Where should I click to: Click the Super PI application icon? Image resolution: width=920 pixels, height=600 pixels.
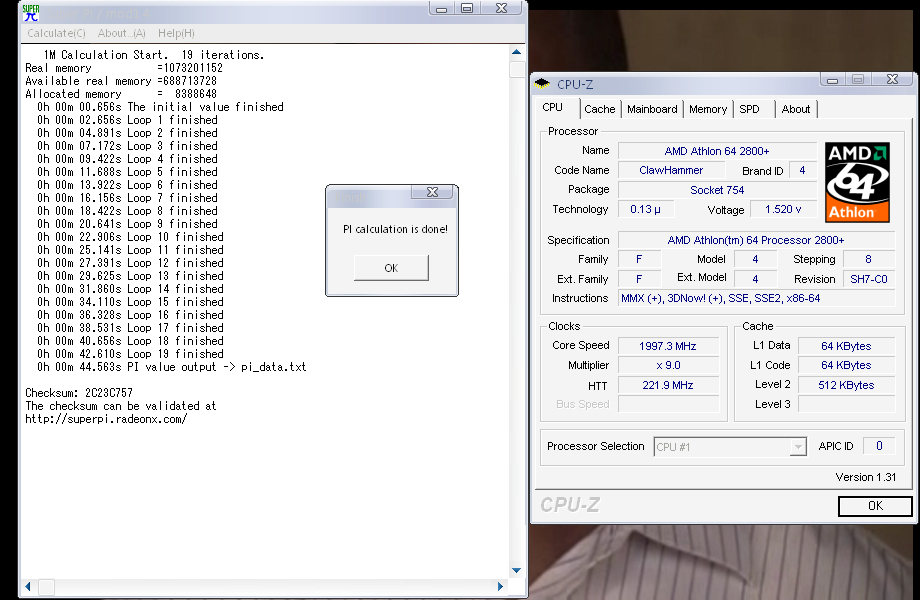31,12
